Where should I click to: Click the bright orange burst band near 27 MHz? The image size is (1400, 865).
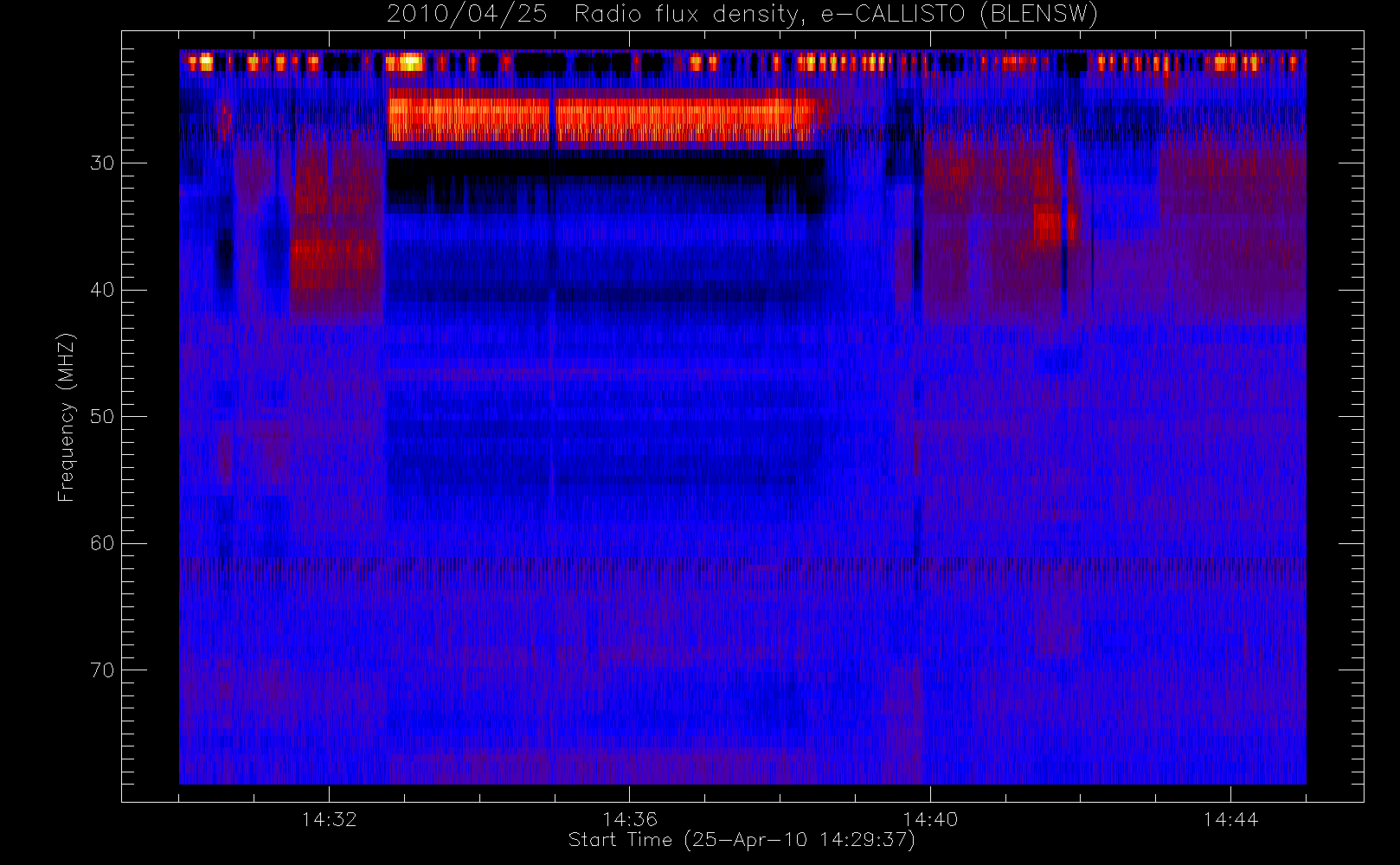(x=602, y=119)
